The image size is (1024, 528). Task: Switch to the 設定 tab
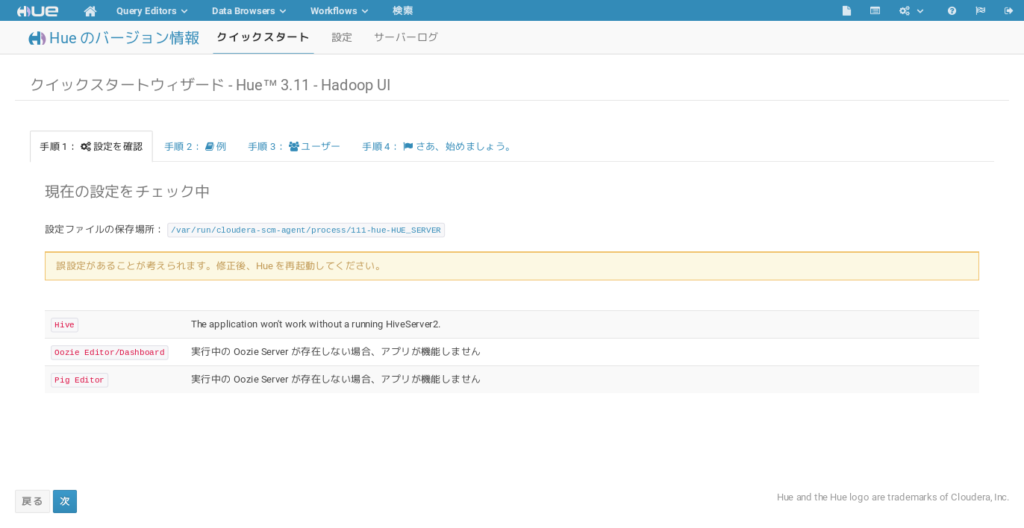click(x=342, y=37)
